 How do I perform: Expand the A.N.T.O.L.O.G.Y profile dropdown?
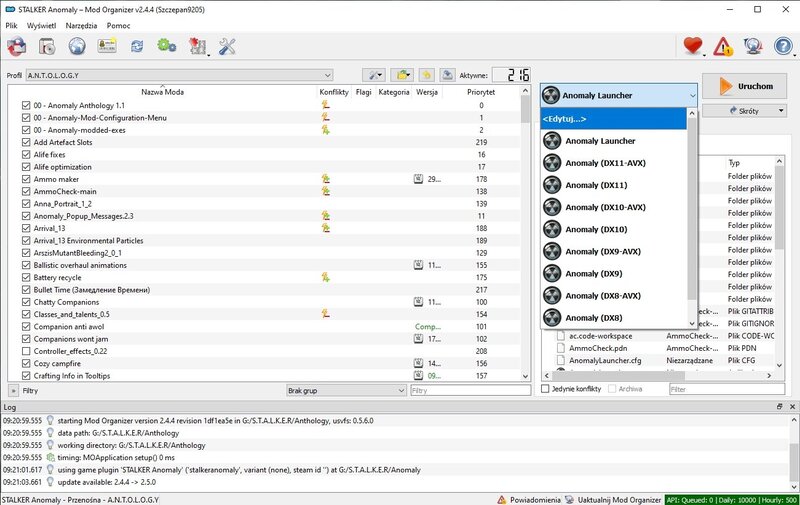tap(180, 75)
